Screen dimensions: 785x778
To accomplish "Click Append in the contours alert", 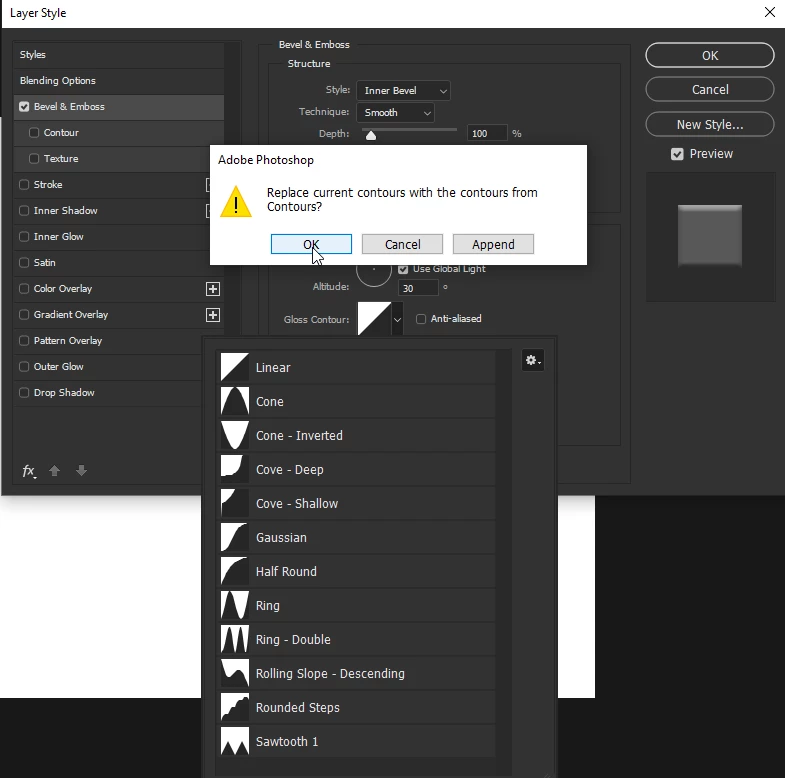I will tap(493, 244).
